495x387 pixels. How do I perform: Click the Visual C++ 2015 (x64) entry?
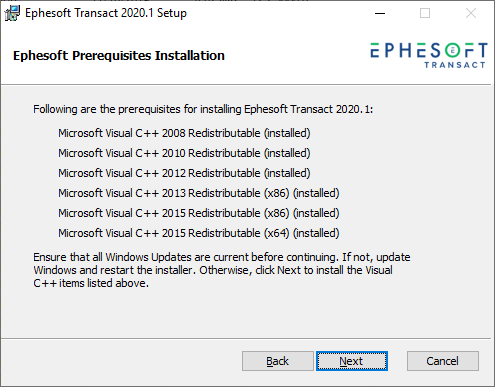[x=199, y=233]
